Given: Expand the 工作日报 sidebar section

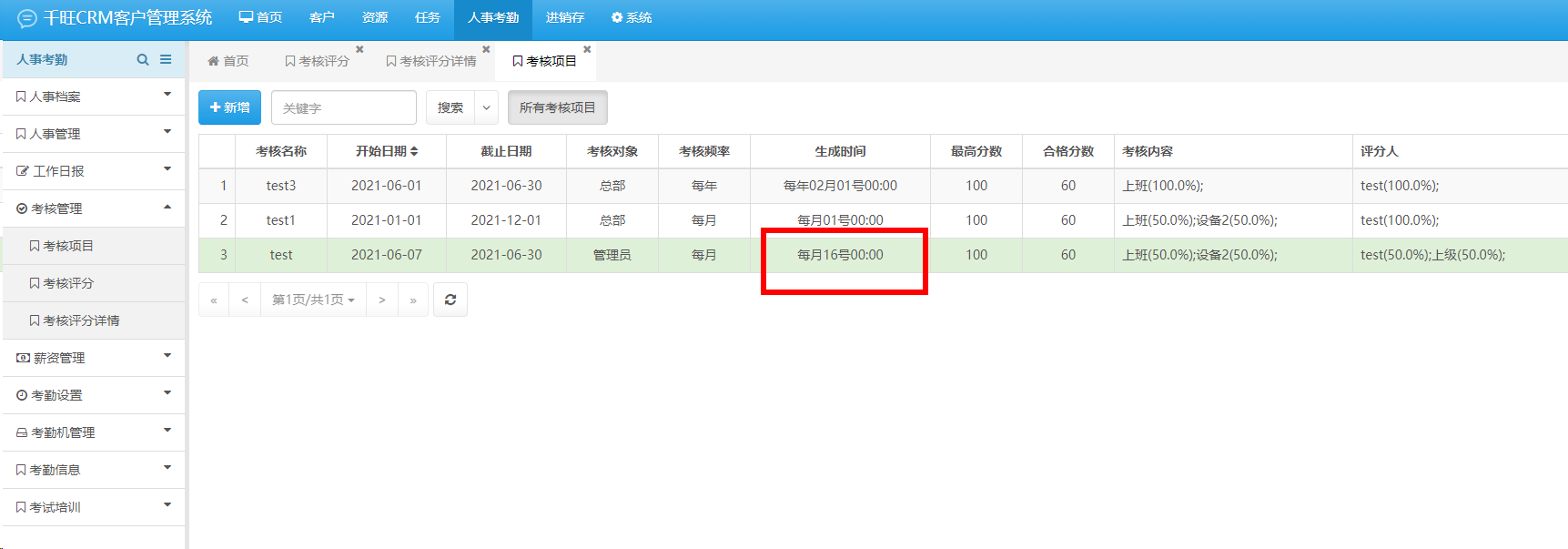Looking at the screenshot, I should click(x=94, y=171).
